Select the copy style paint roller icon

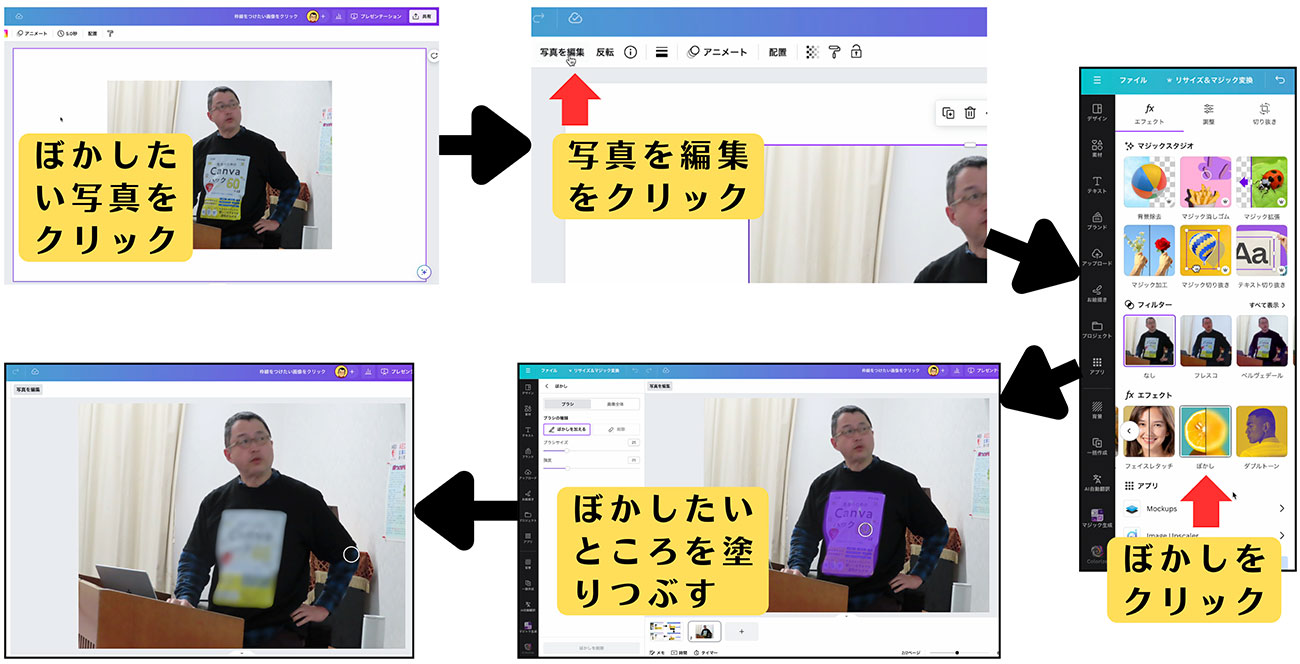[x=834, y=52]
